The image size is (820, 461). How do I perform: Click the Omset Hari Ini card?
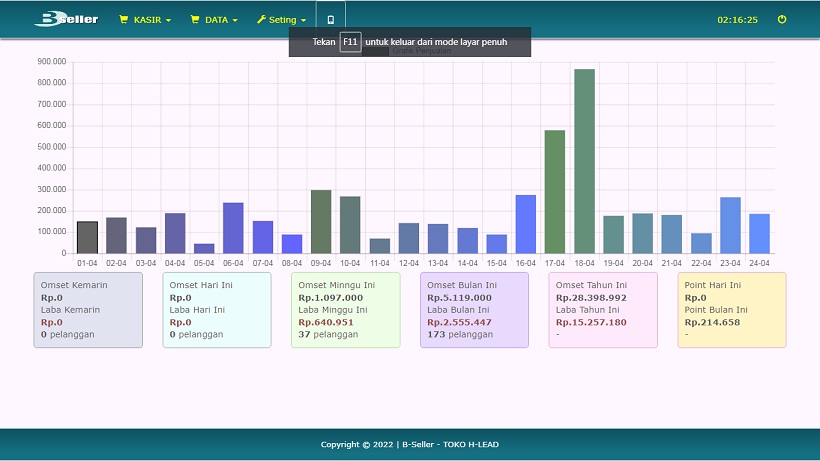216,310
